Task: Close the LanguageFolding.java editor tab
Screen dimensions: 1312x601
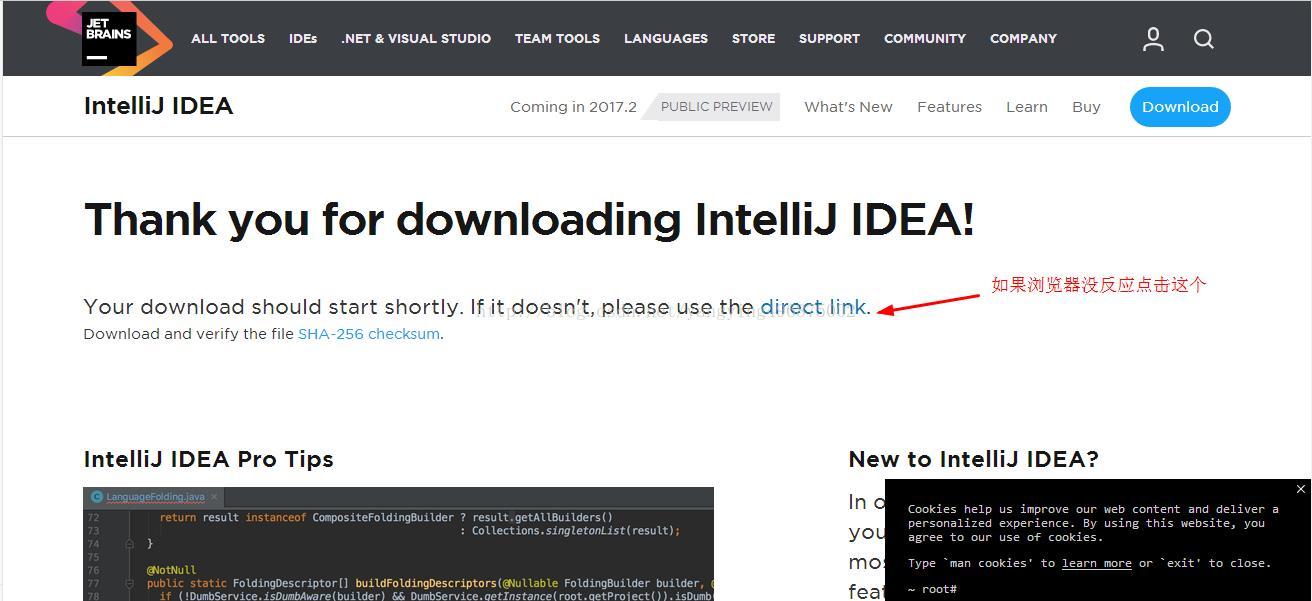Action: [x=214, y=496]
